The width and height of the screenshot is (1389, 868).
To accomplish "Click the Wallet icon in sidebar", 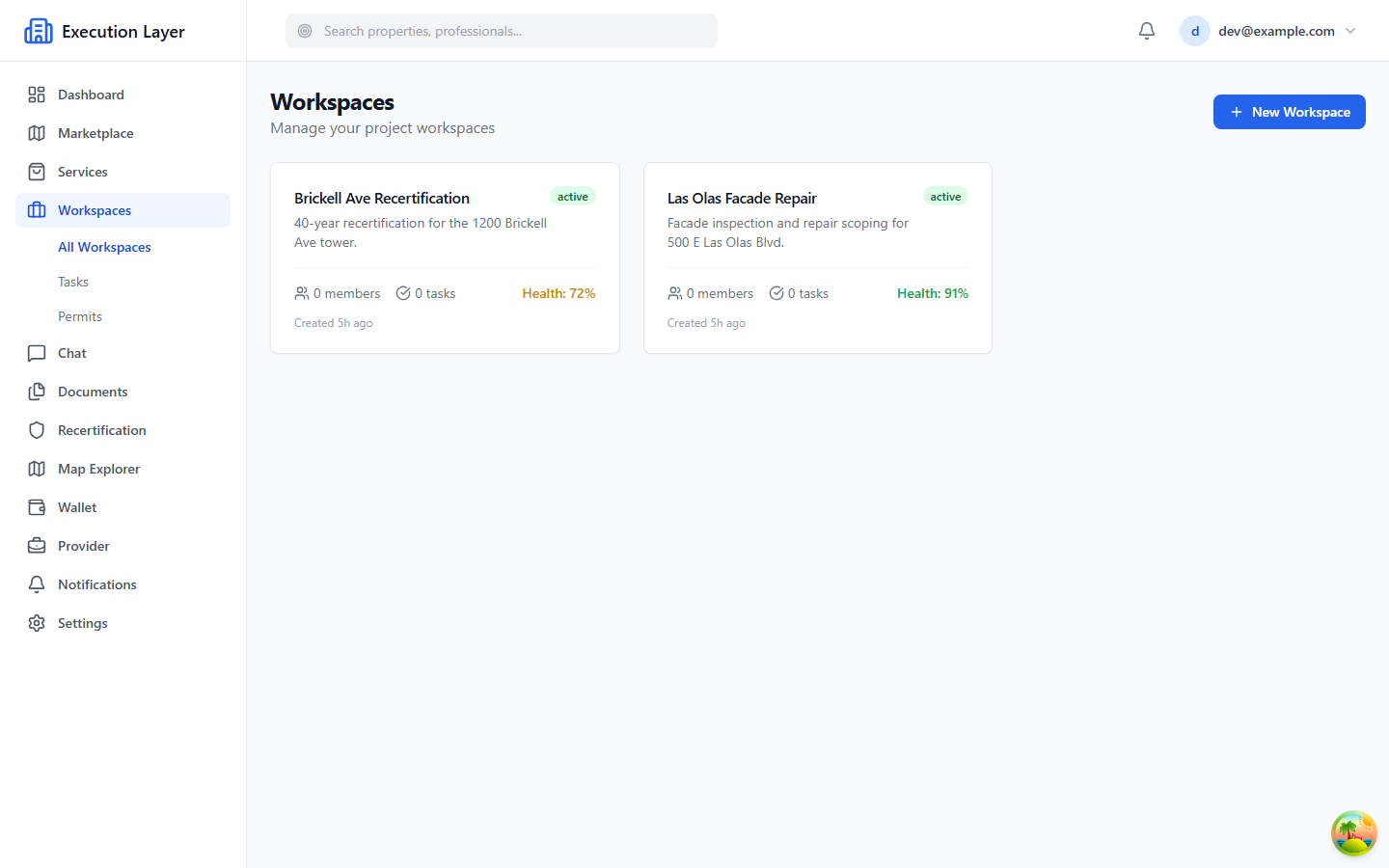I will pyautogui.click(x=37, y=507).
